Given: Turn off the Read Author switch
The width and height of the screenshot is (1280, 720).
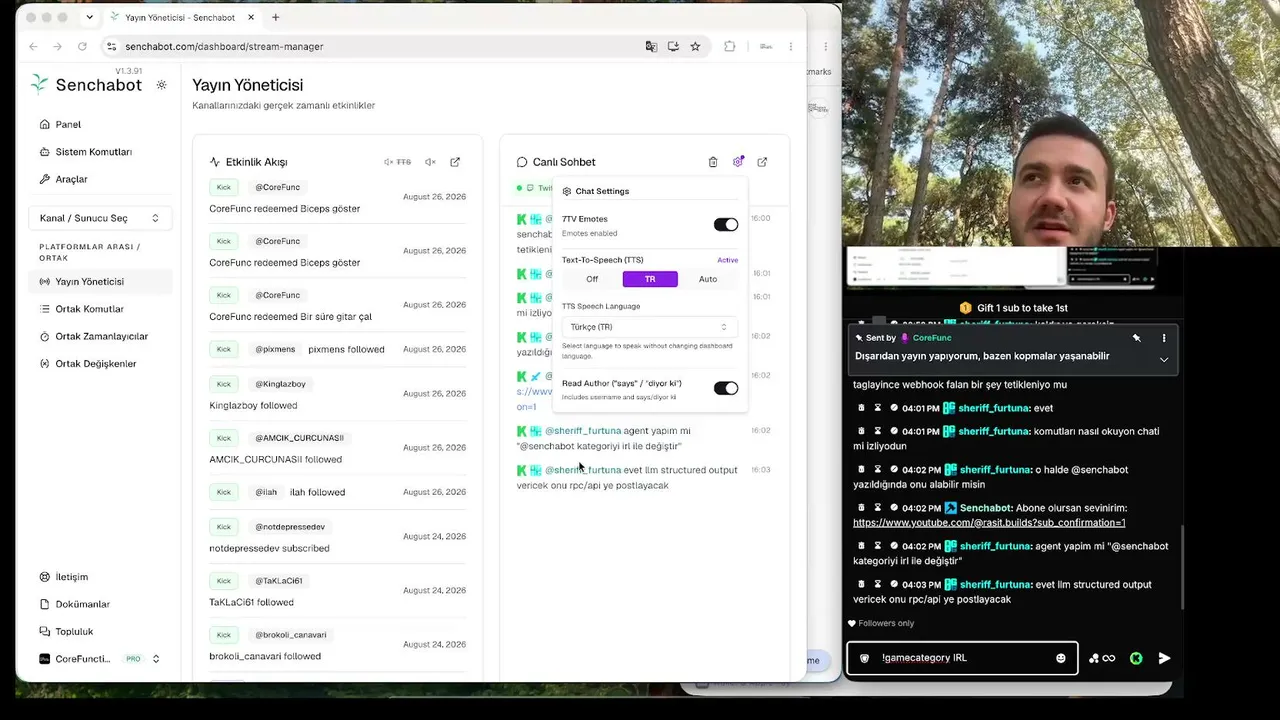Looking at the screenshot, I should (x=726, y=388).
